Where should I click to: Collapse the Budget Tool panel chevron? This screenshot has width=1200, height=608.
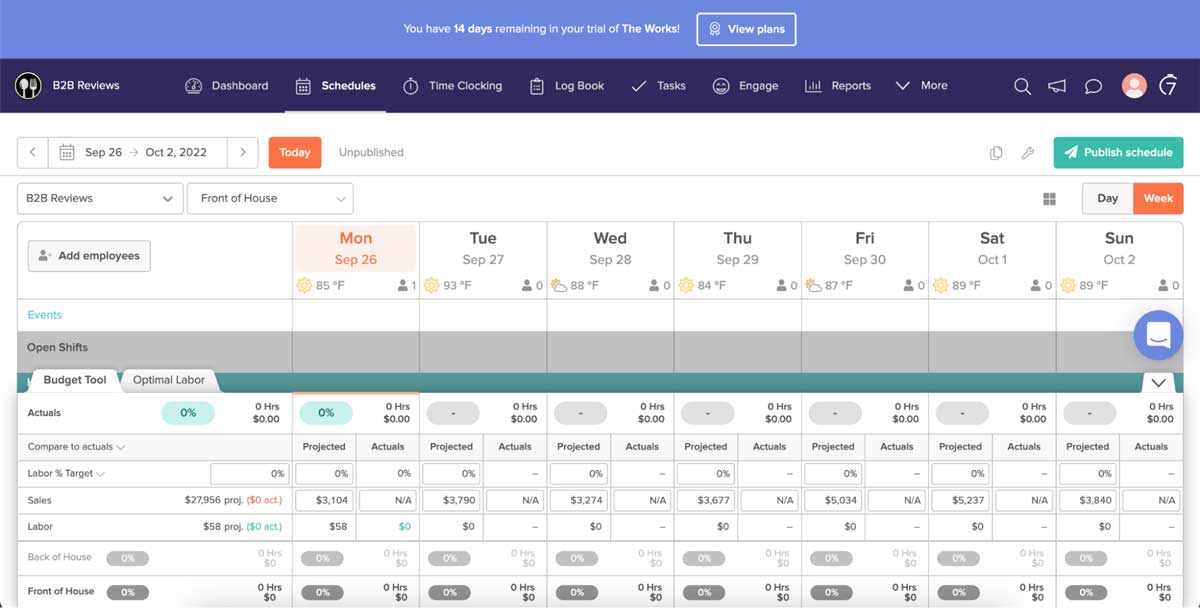[x=1158, y=383]
